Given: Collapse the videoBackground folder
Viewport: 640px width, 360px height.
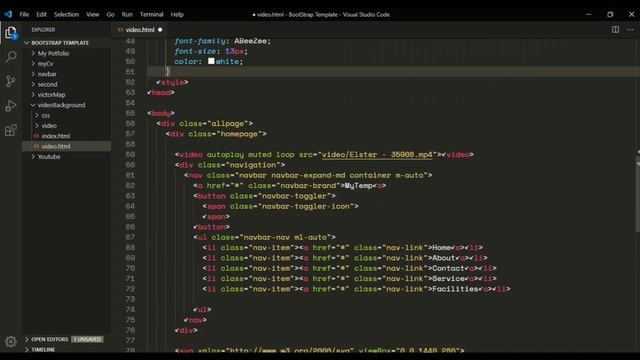Looking at the screenshot, I should tap(61, 105).
